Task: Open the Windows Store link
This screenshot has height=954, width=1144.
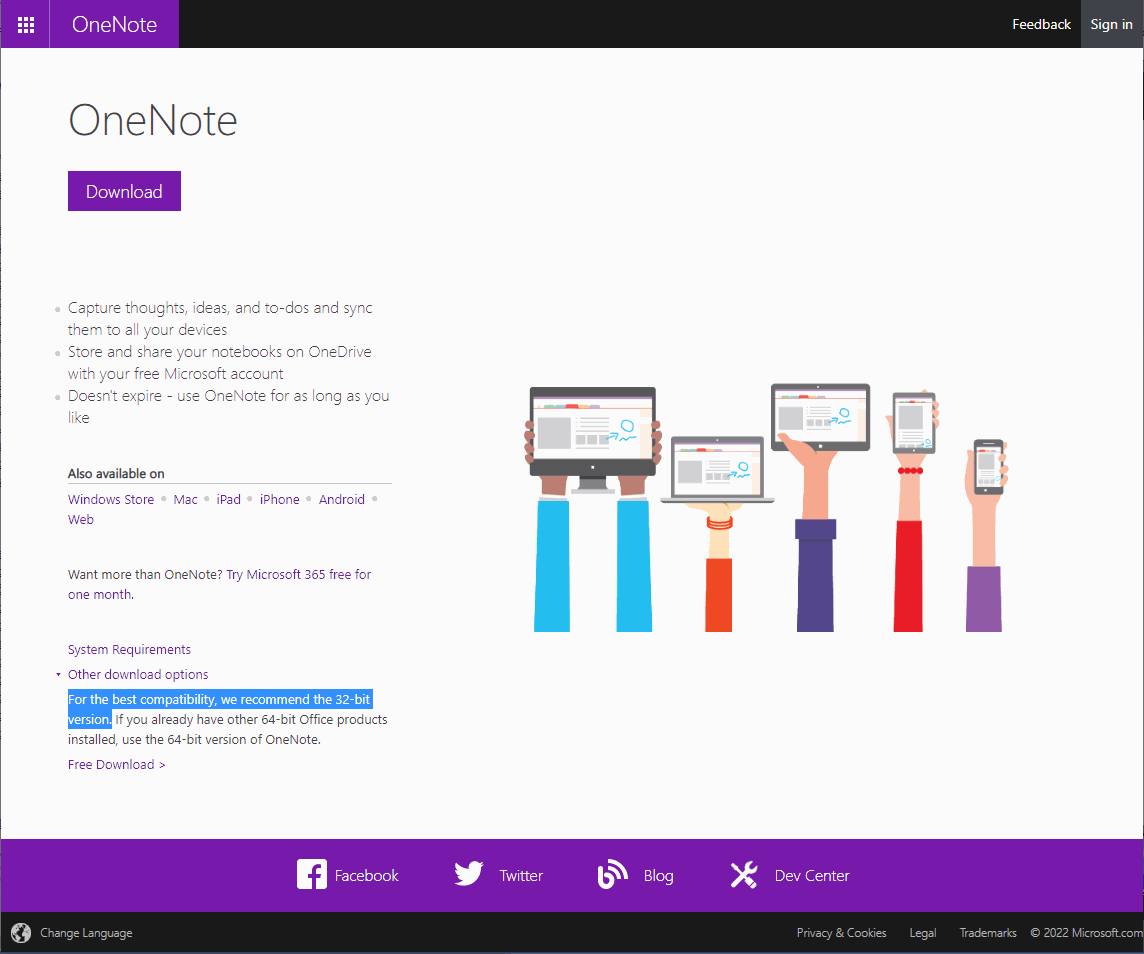Action: click(x=111, y=500)
